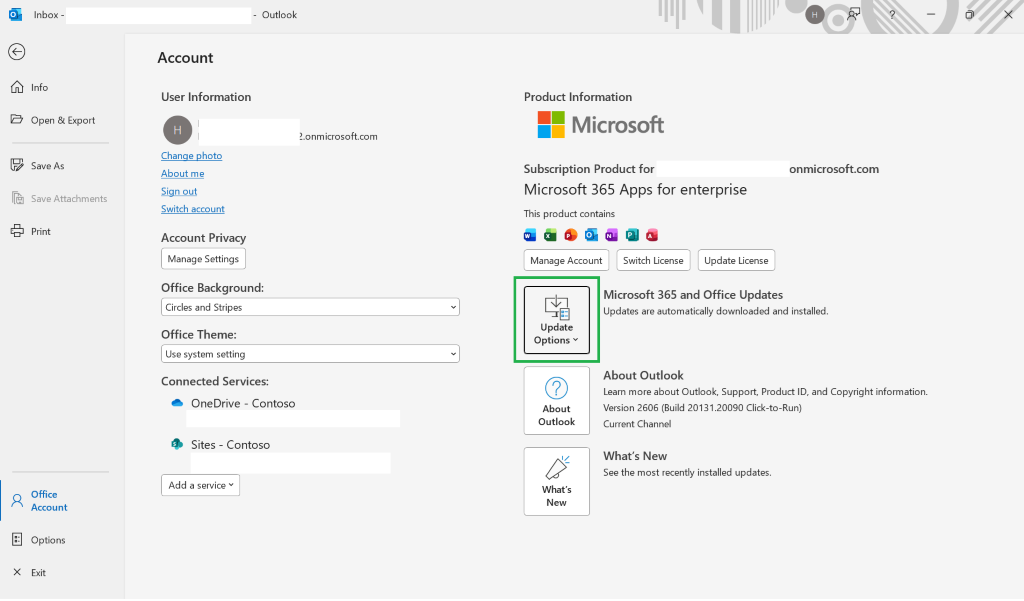The height and width of the screenshot is (601, 1024).
Task: Click the SharePoint Sites icon
Action: pos(177,444)
